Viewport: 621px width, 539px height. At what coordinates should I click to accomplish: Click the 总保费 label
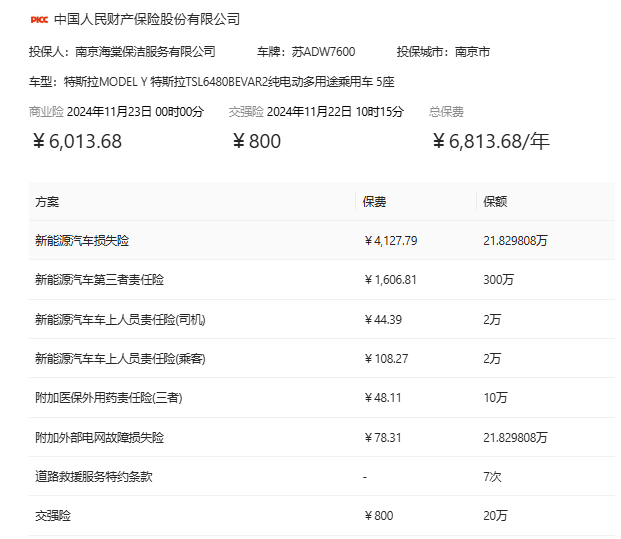point(446,112)
